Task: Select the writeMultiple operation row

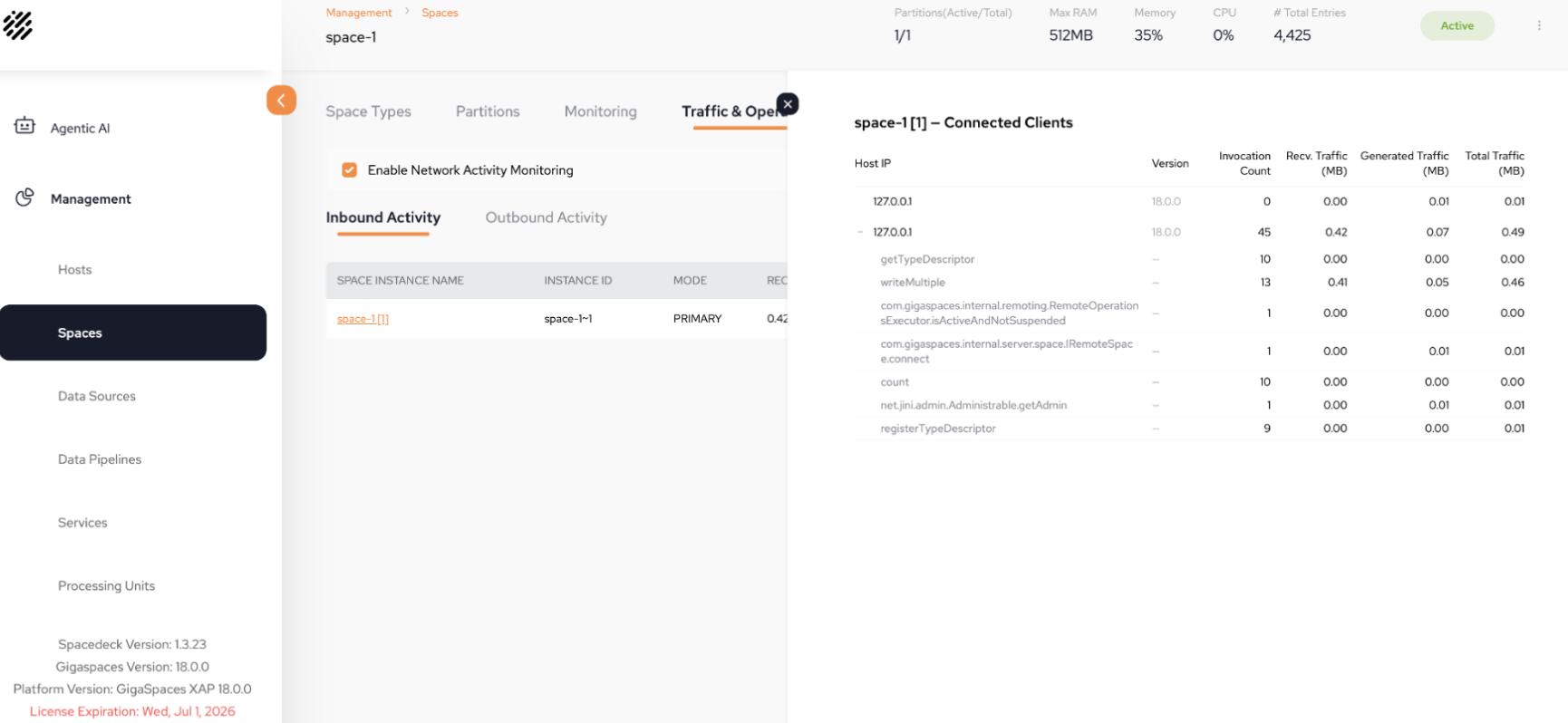Action: click(1189, 283)
